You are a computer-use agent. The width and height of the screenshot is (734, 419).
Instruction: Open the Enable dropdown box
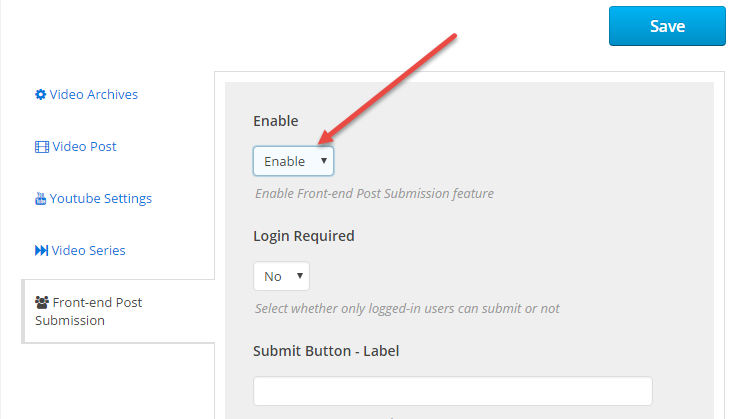click(x=294, y=161)
